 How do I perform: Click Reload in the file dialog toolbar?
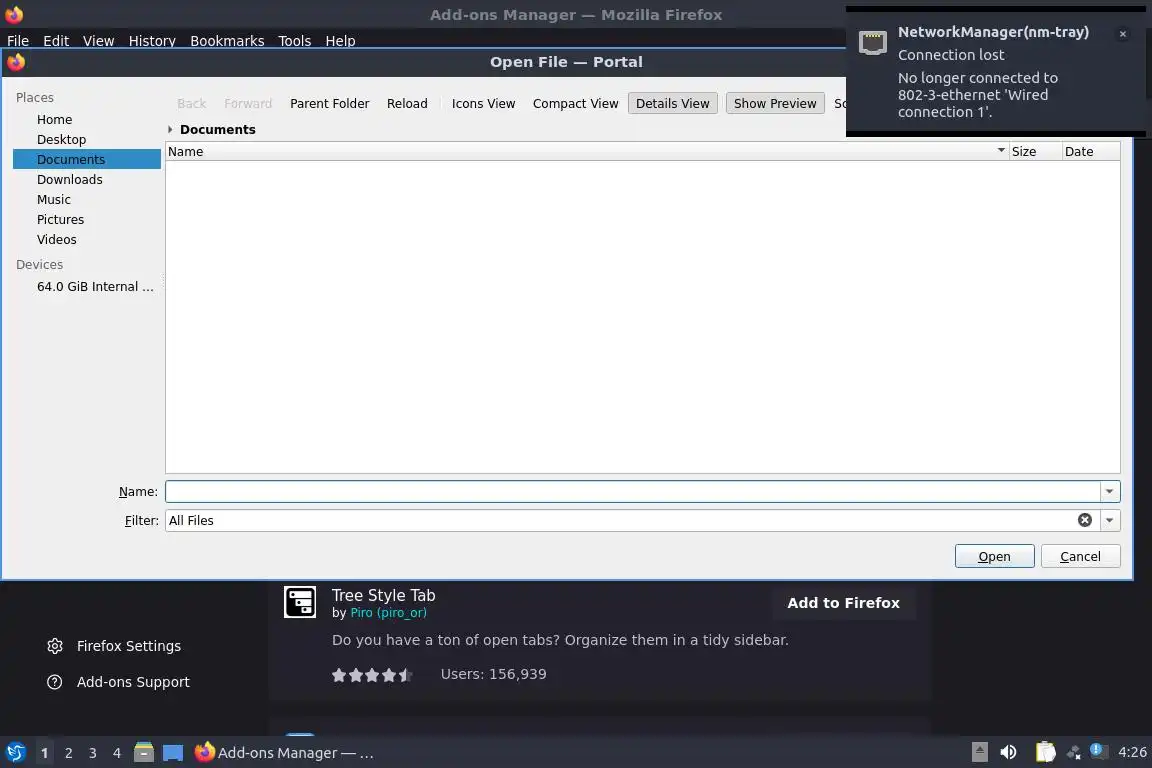click(x=407, y=104)
